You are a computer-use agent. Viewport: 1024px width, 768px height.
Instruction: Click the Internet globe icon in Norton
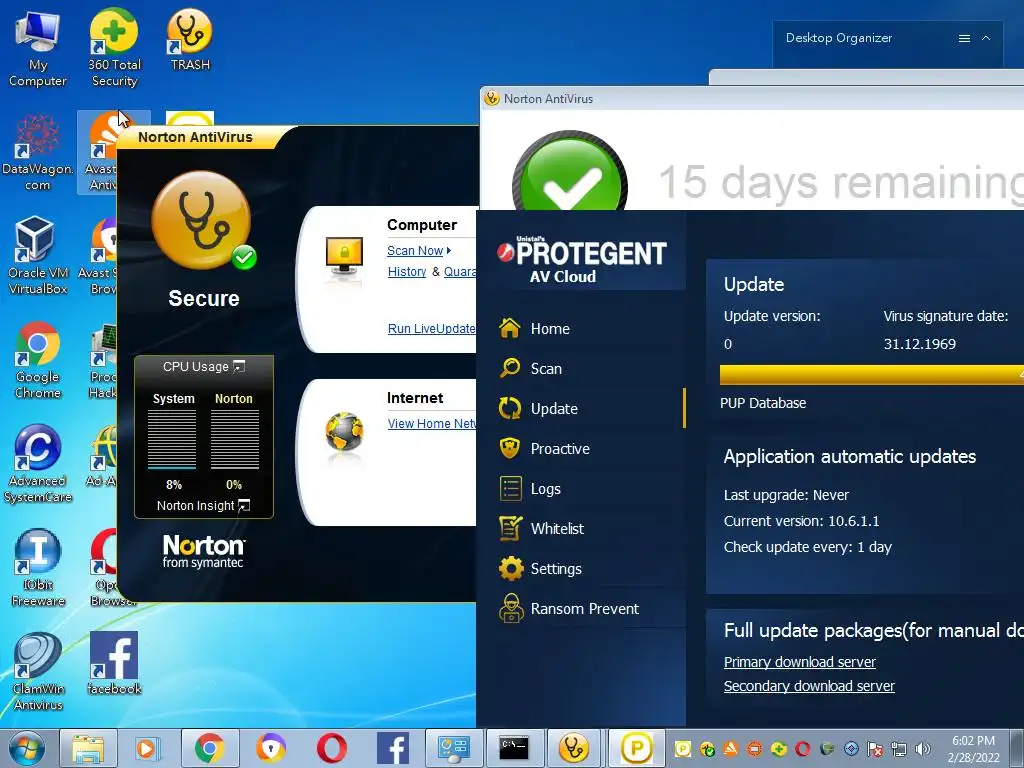344,432
